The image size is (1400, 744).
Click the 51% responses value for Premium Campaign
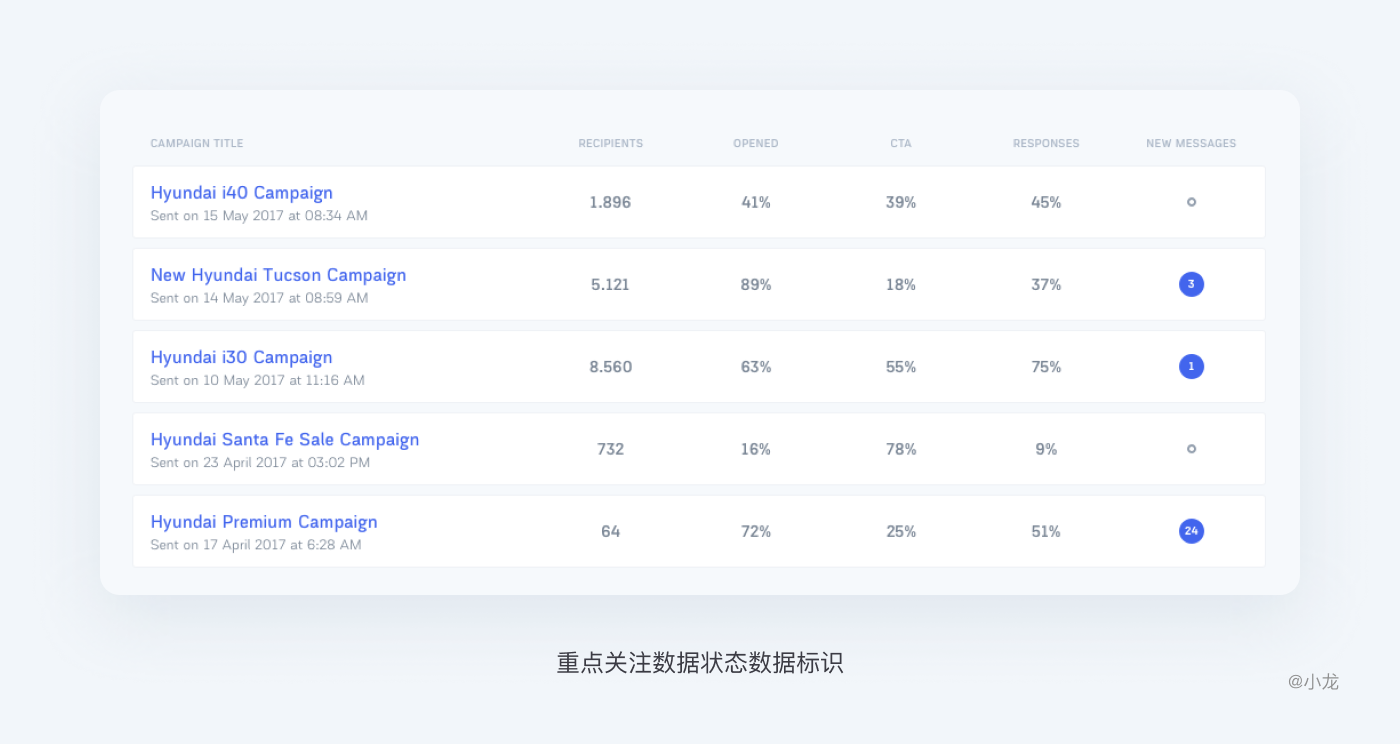coord(1046,531)
